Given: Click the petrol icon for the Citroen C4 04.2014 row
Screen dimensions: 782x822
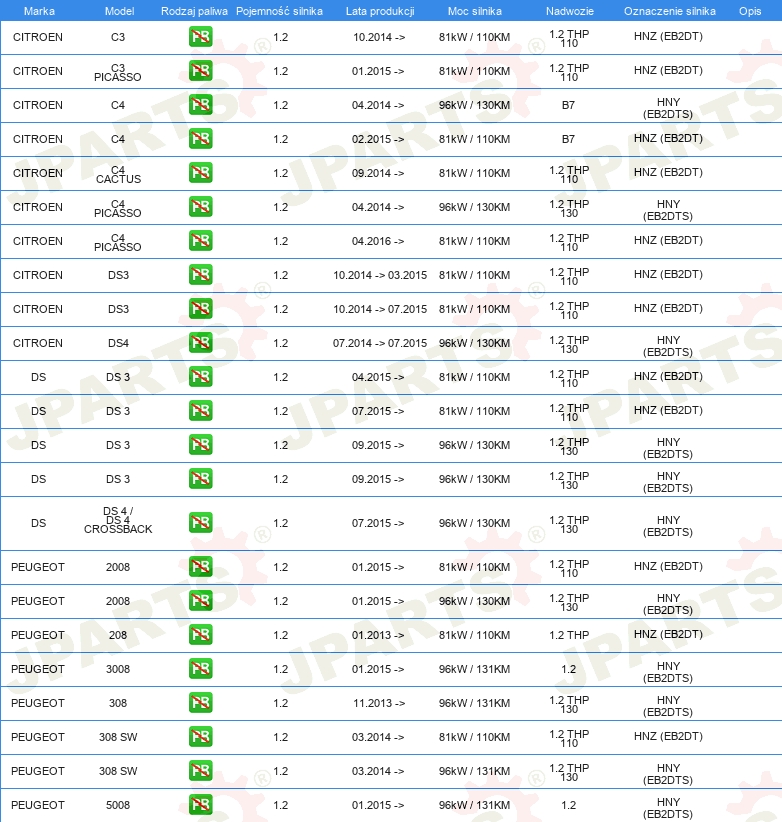Looking at the screenshot, I should pyautogui.click(x=201, y=105).
